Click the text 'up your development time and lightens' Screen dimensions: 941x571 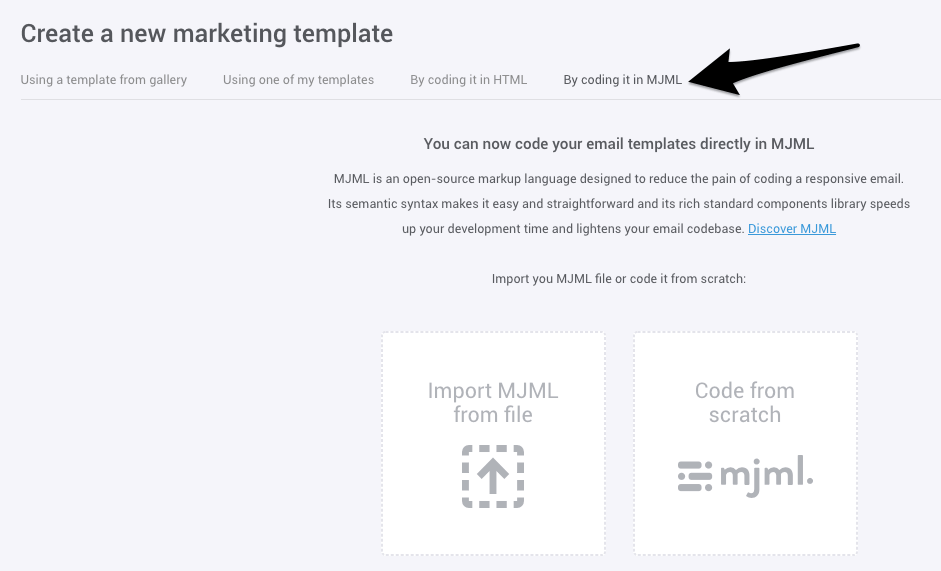pyautogui.click(x=573, y=229)
